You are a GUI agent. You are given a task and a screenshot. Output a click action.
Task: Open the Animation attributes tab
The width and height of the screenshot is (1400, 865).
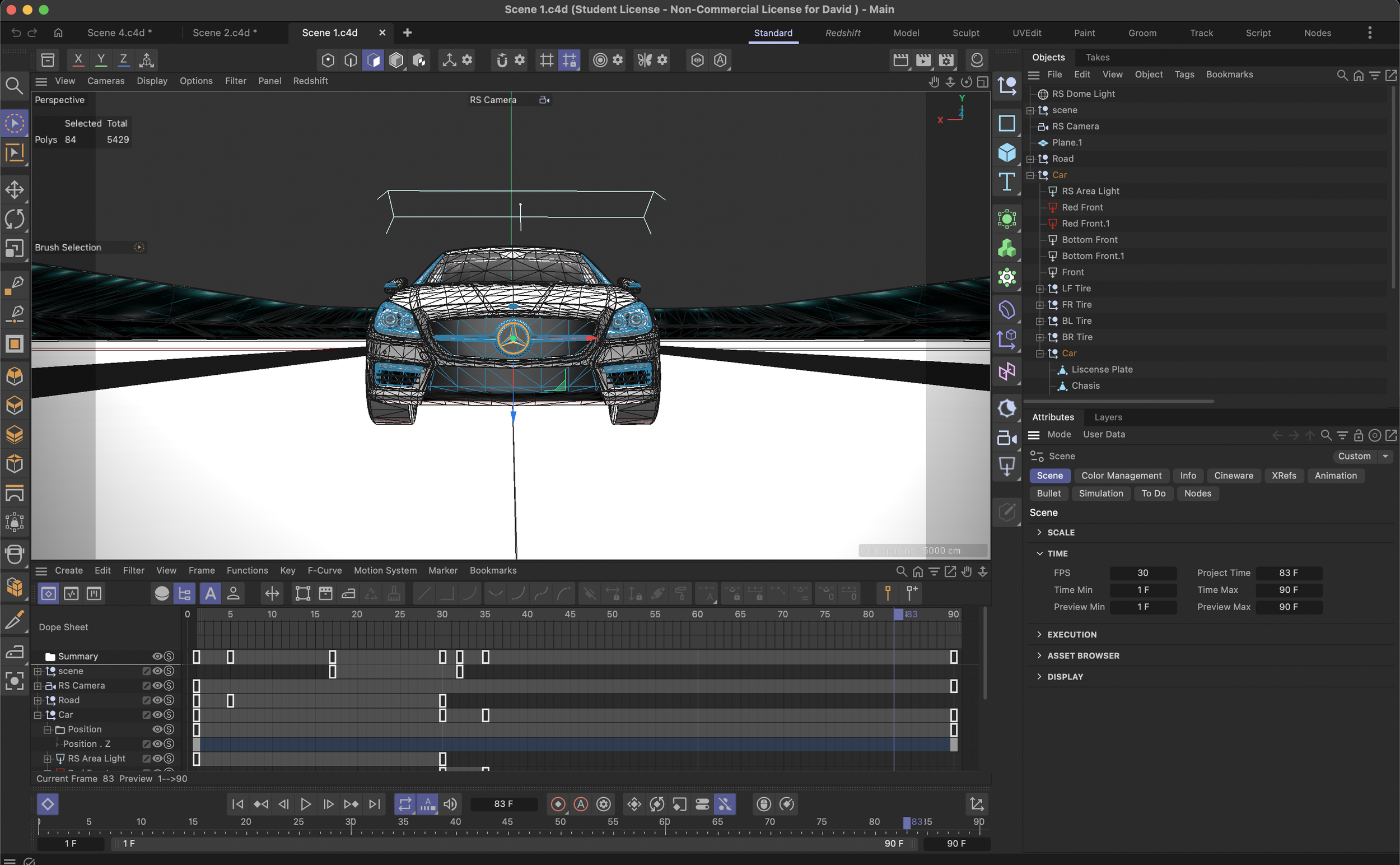tap(1335, 476)
